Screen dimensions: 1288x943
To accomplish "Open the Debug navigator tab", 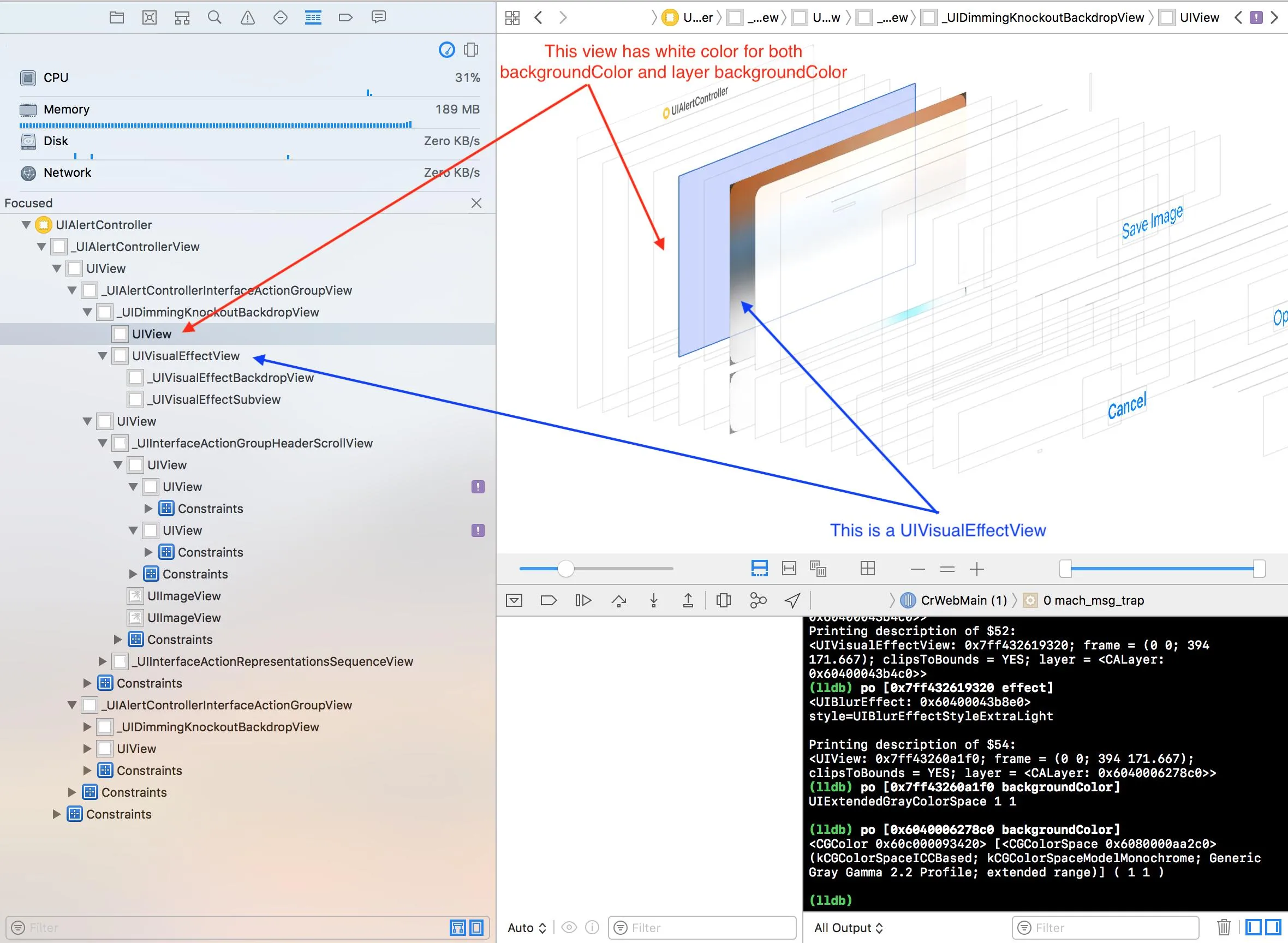I will pos(313,17).
